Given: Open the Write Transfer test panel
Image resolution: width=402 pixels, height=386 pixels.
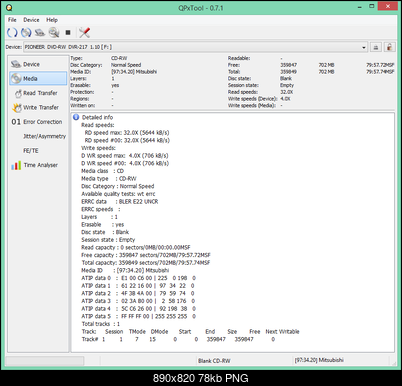Looking at the screenshot, I should pos(38,107).
